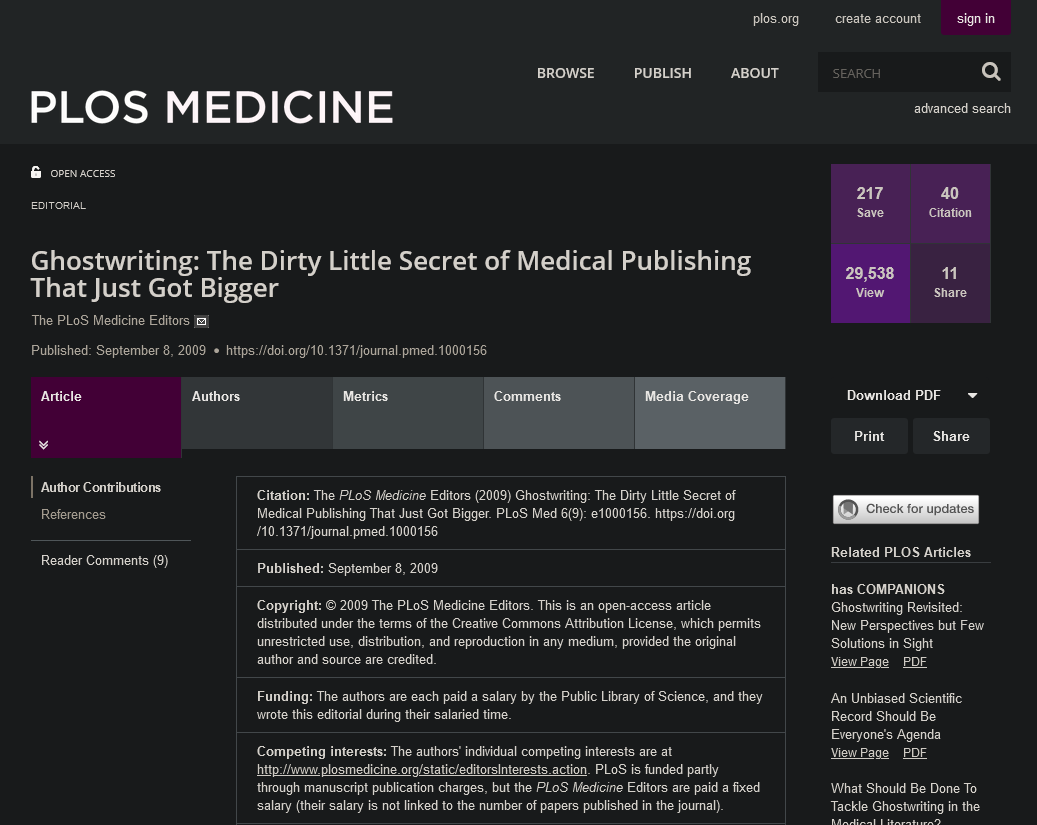Click the 'Funding:' label in the article info box
The height and width of the screenshot is (825, 1037).
click(284, 697)
